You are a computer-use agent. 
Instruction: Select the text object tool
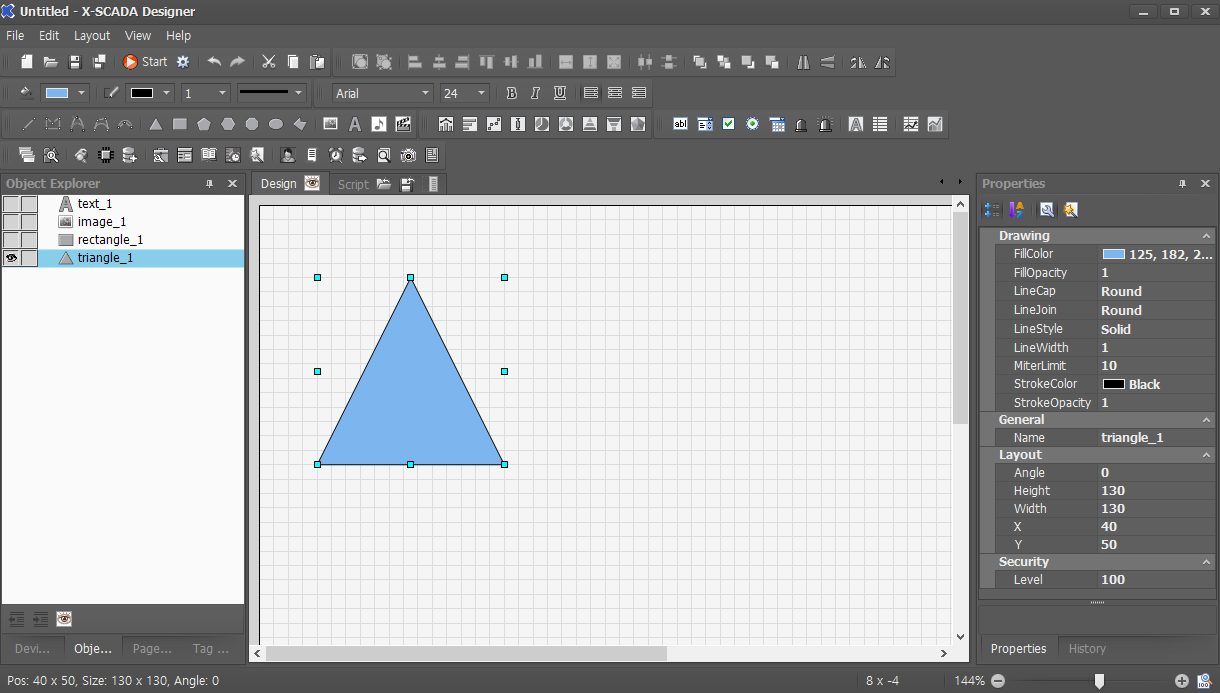tap(355, 124)
